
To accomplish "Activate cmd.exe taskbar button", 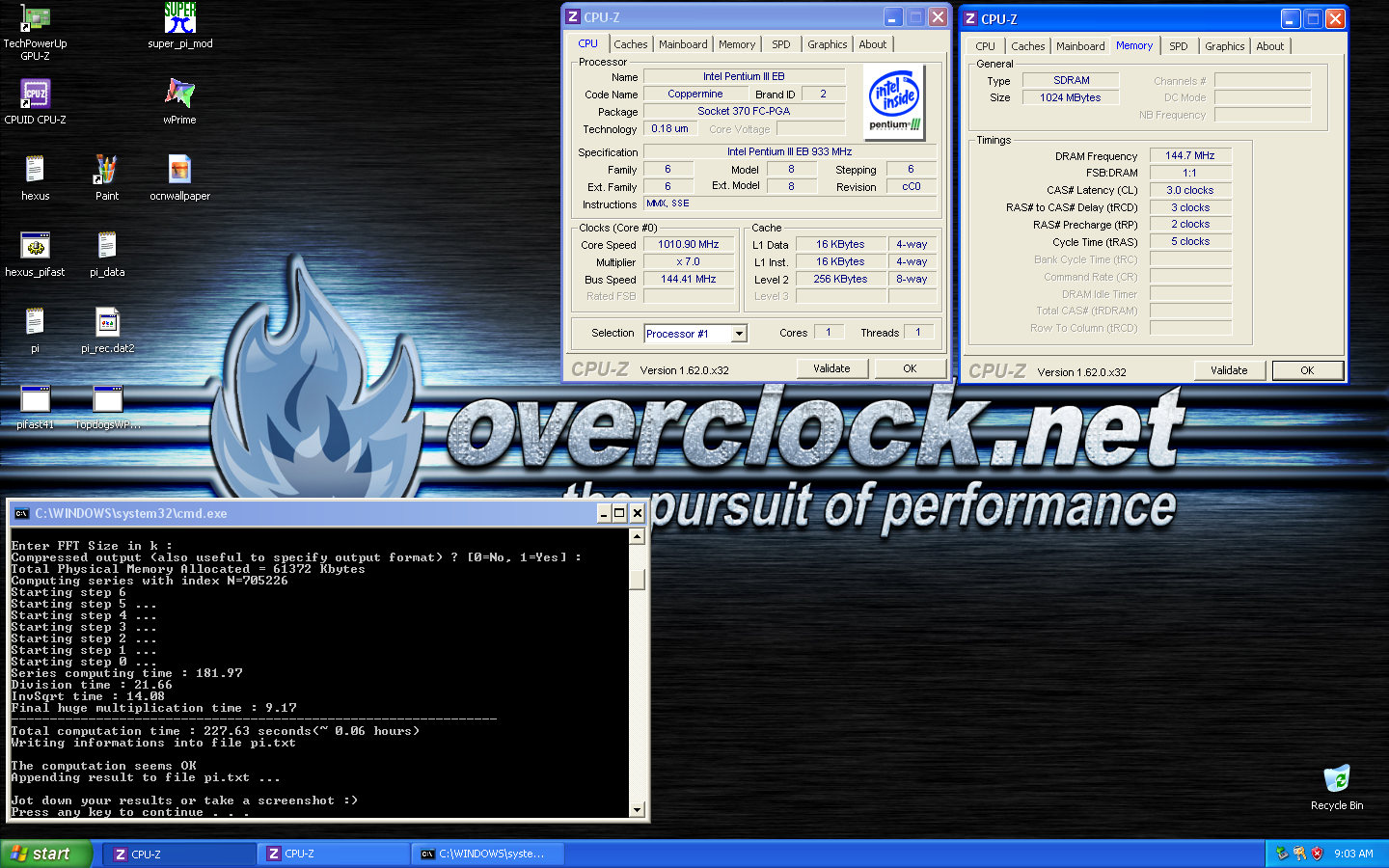I will click(x=487, y=854).
